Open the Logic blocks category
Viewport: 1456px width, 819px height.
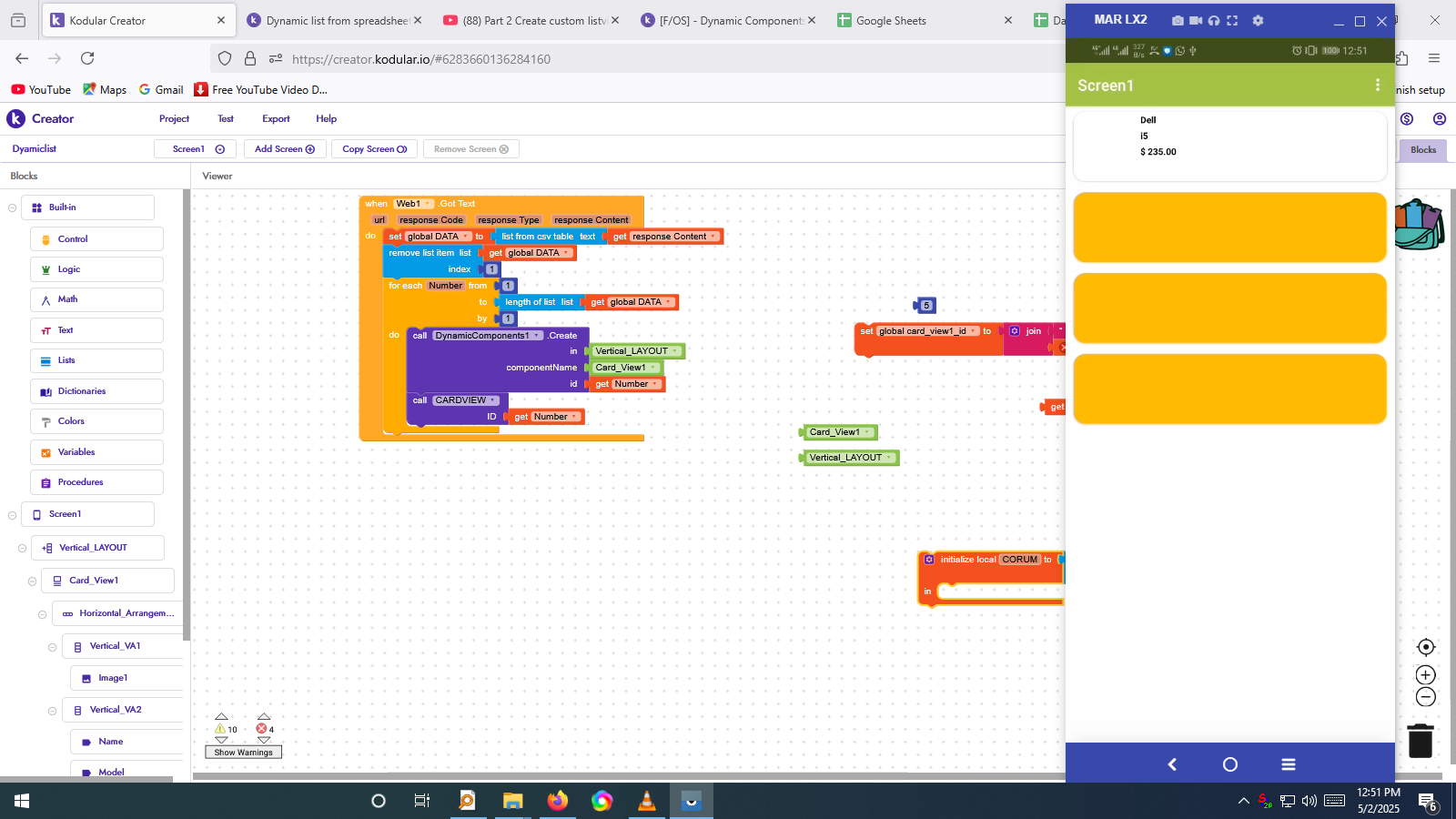point(96,269)
